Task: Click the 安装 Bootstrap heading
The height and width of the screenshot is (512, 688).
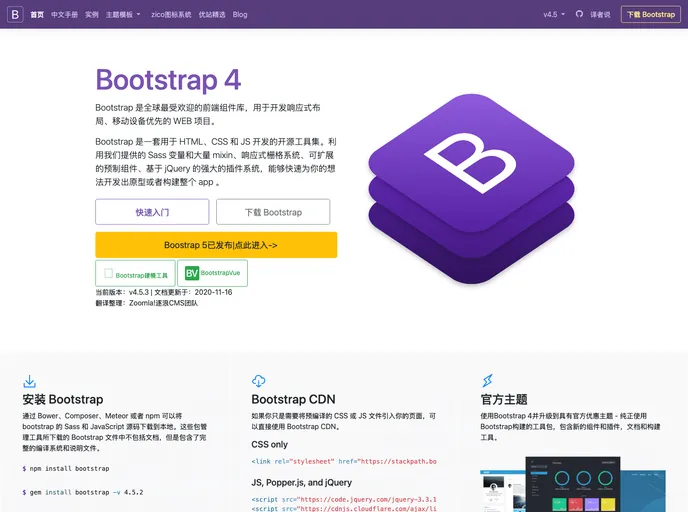Action: pos(63,399)
